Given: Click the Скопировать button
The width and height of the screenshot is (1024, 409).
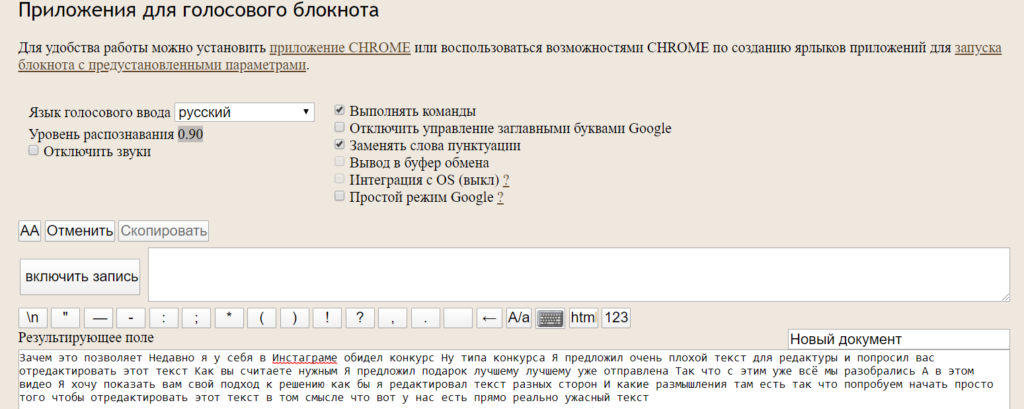Looking at the screenshot, I should 164,231.
